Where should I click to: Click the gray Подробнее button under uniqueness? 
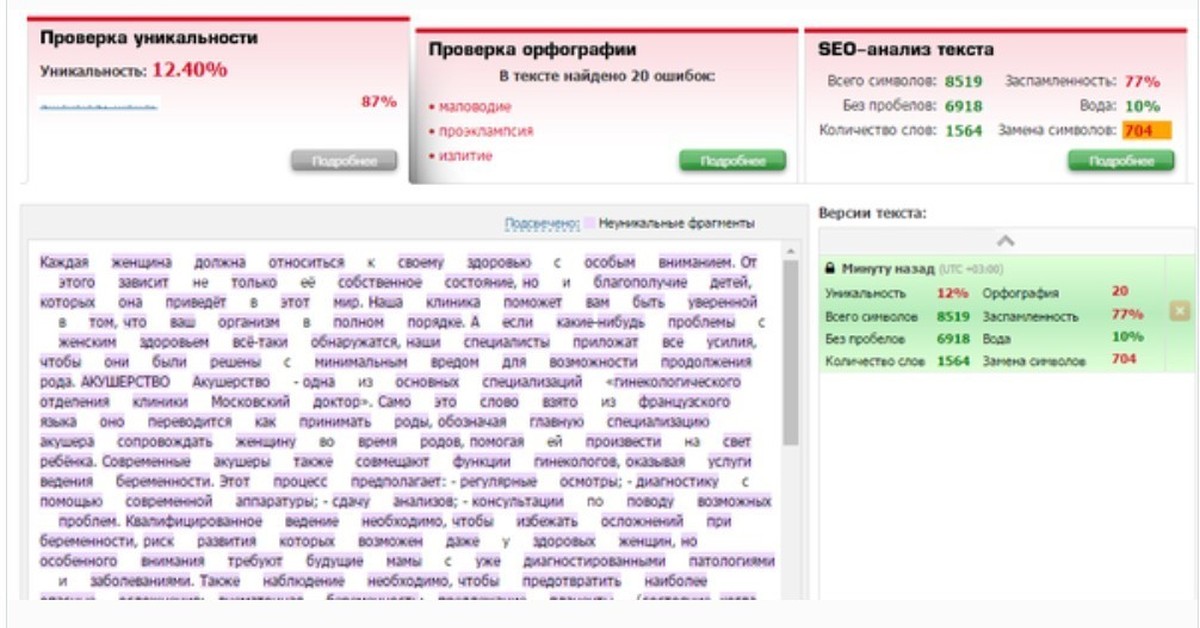point(344,161)
